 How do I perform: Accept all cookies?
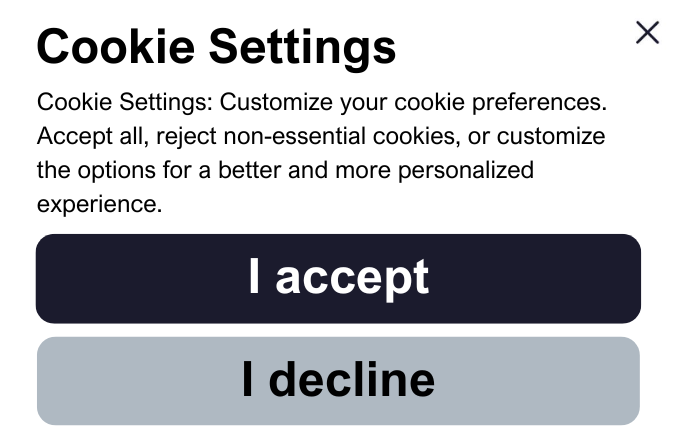click(x=338, y=279)
